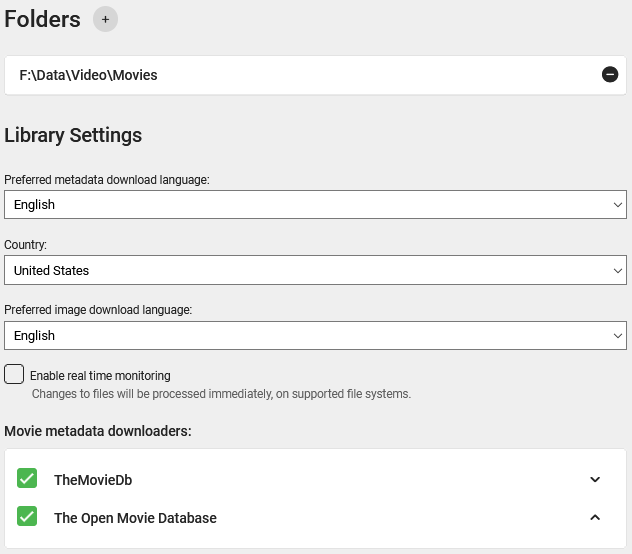The width and height of the screenshot is (632, 554).
Task: Open Preferred metadata download language dropdown
Action: pos(315,204)
